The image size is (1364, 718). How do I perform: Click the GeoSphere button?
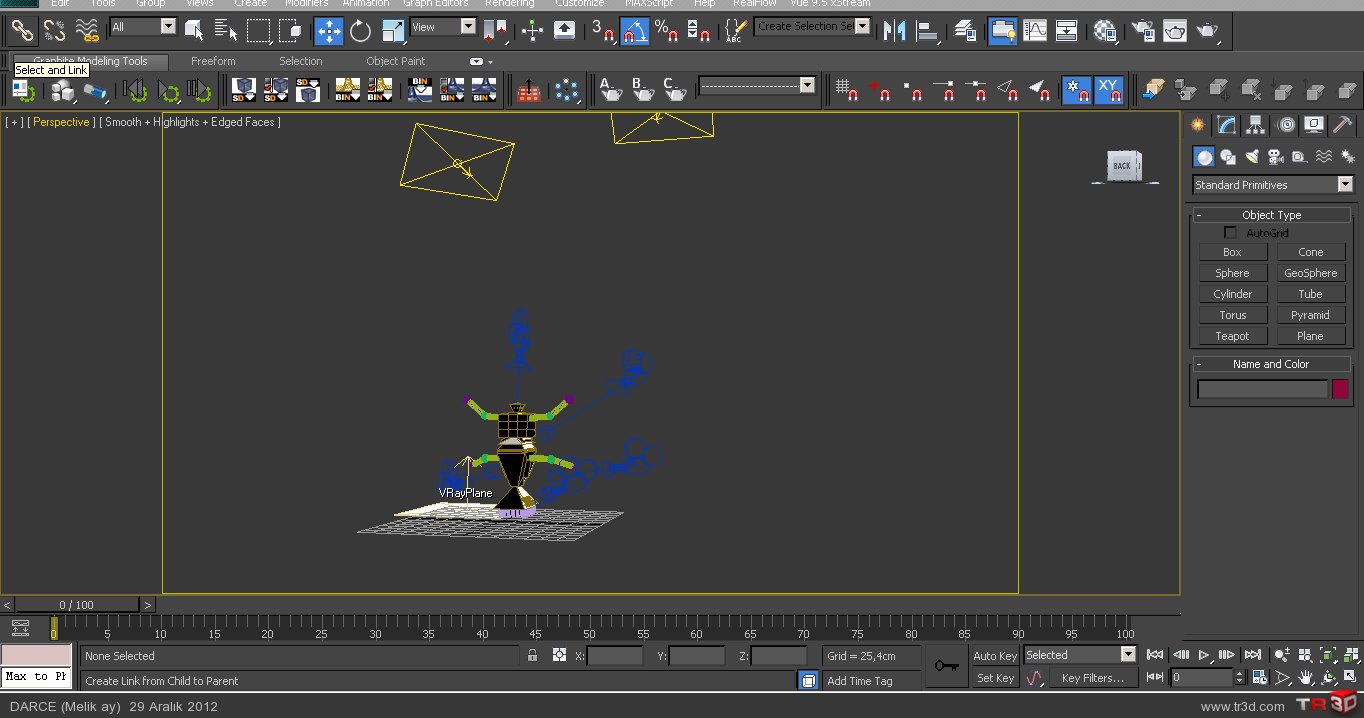[x=1311, y=273]
